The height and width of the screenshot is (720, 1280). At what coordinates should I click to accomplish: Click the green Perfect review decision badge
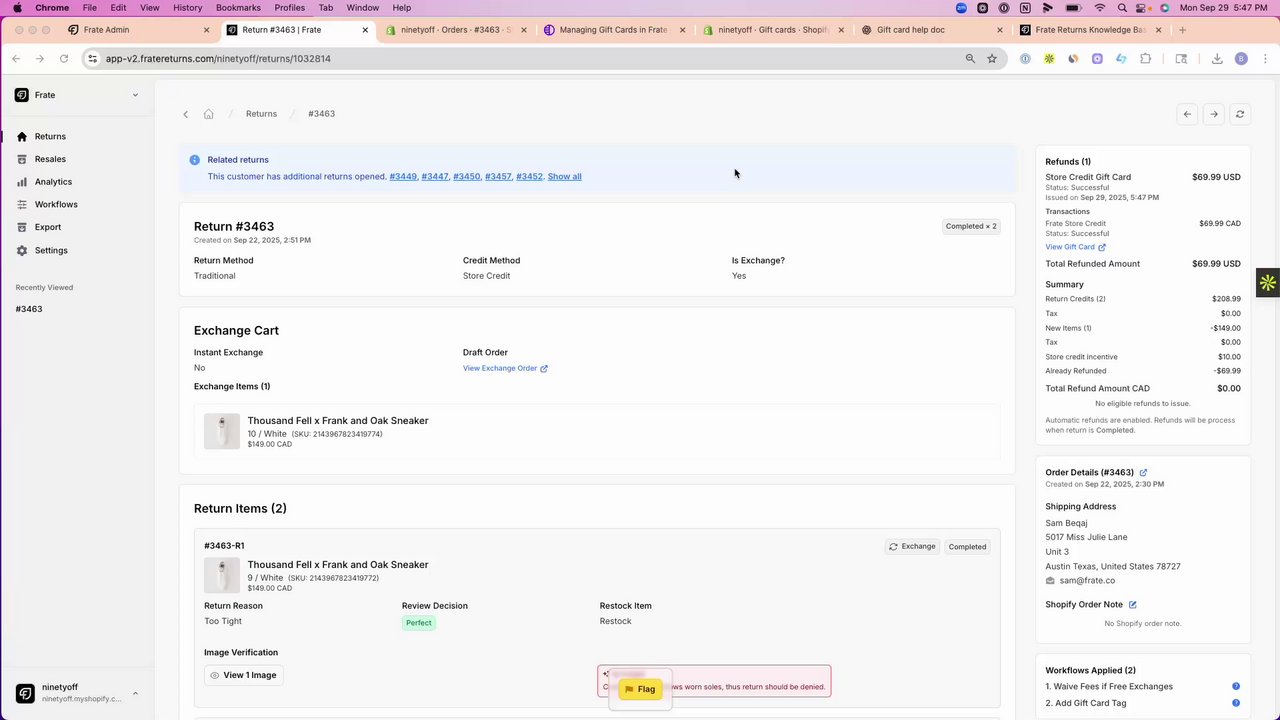pyautogui.click(x=419, y=623)
